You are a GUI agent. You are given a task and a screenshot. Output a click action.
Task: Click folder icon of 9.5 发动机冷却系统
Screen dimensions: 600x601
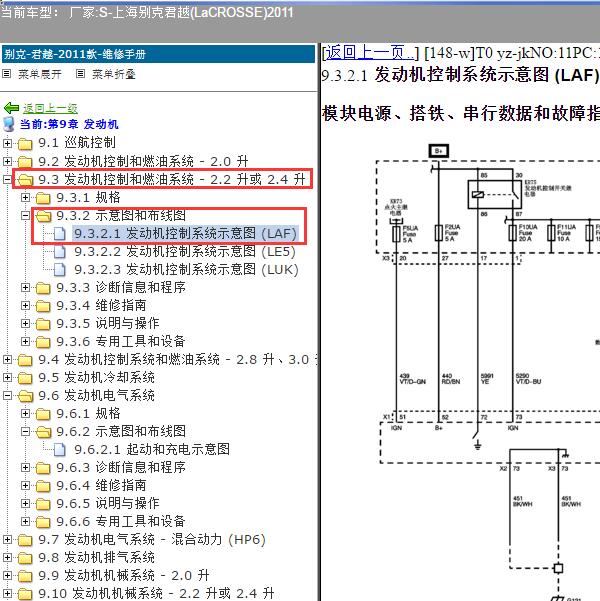[25, 378]
